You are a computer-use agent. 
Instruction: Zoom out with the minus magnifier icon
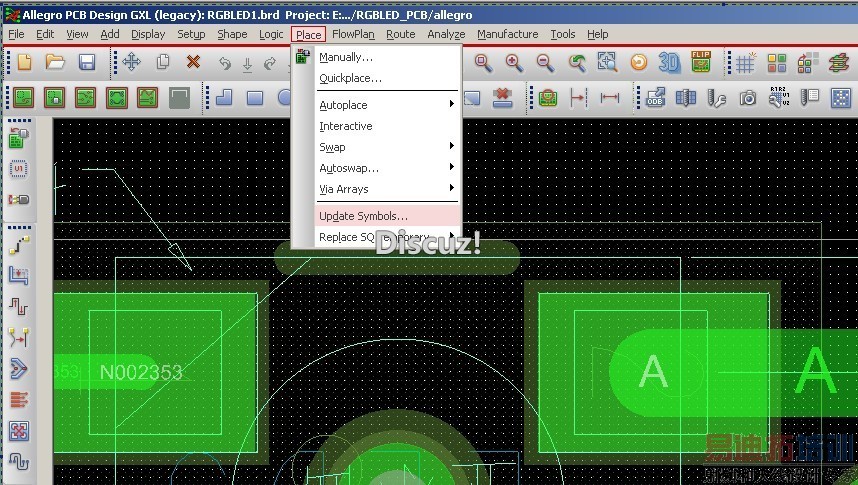545,62
